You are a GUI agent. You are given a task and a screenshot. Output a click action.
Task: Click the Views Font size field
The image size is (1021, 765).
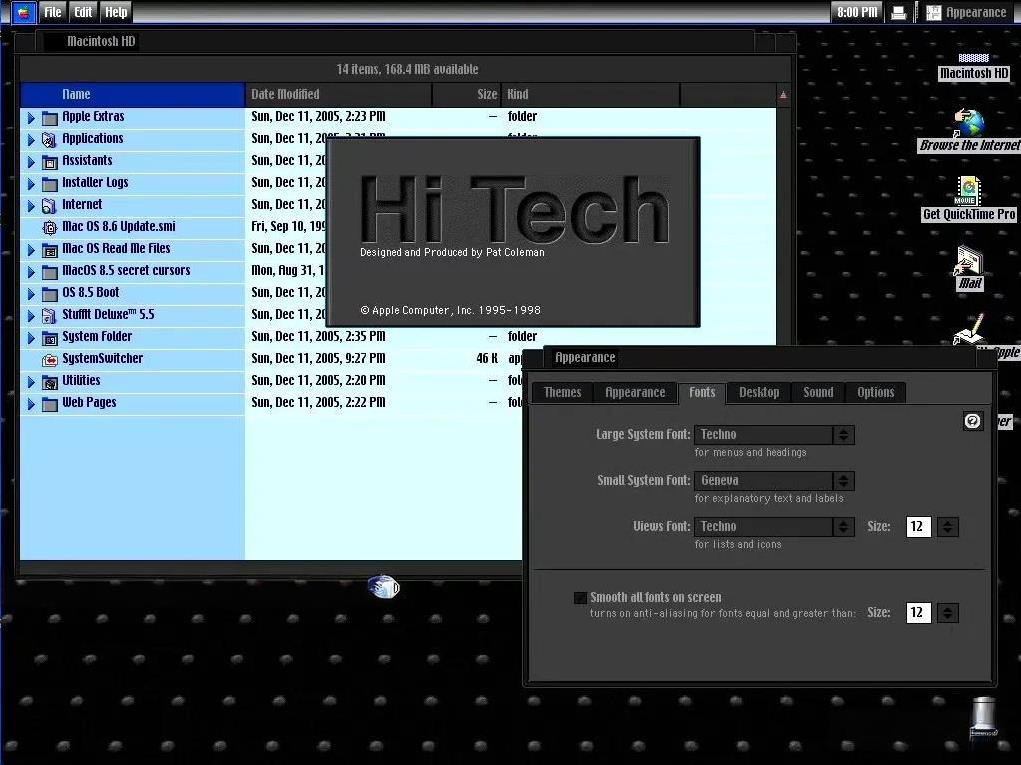918,526
